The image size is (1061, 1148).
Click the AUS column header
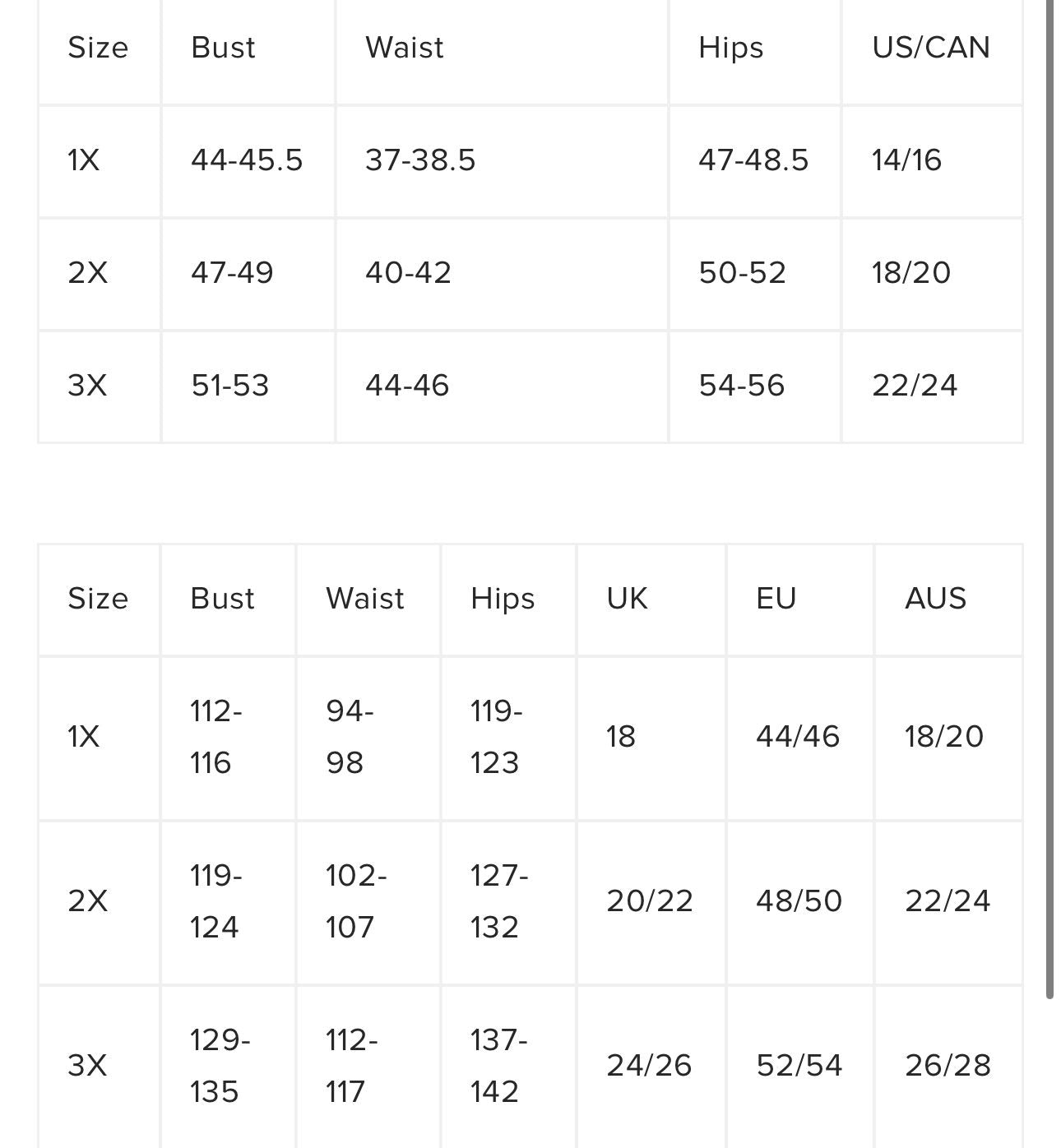935,599
